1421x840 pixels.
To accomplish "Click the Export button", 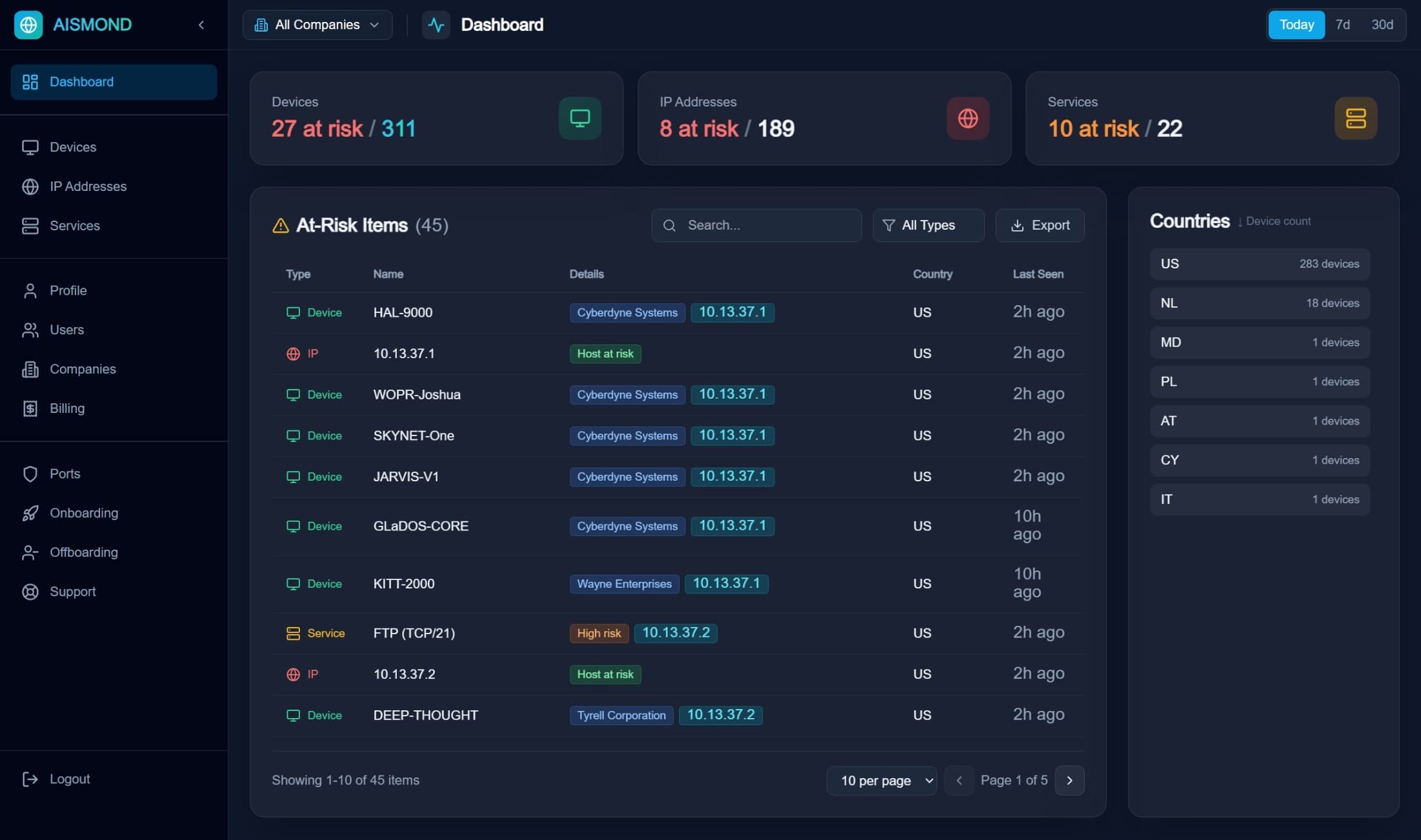I will [x=1040, y=225].
